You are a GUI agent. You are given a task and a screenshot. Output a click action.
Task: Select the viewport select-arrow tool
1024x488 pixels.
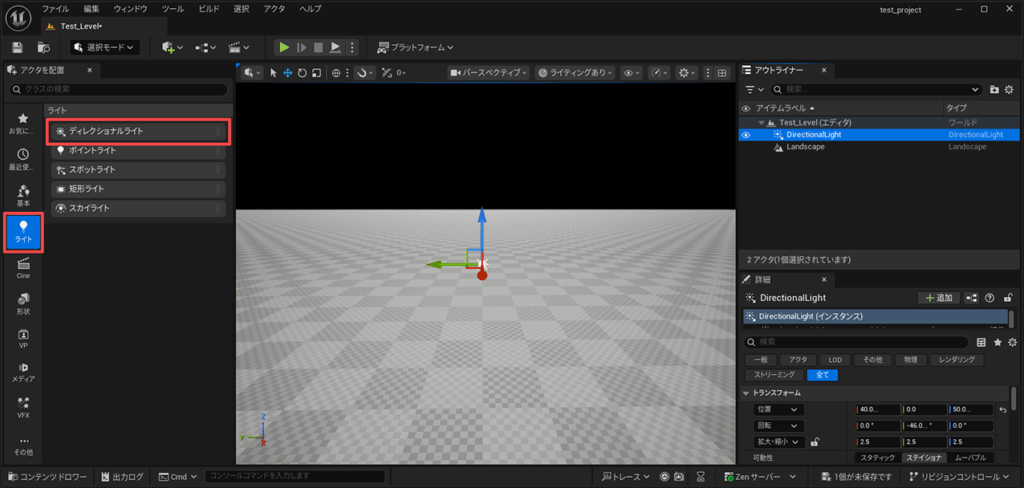click(274, 73)
